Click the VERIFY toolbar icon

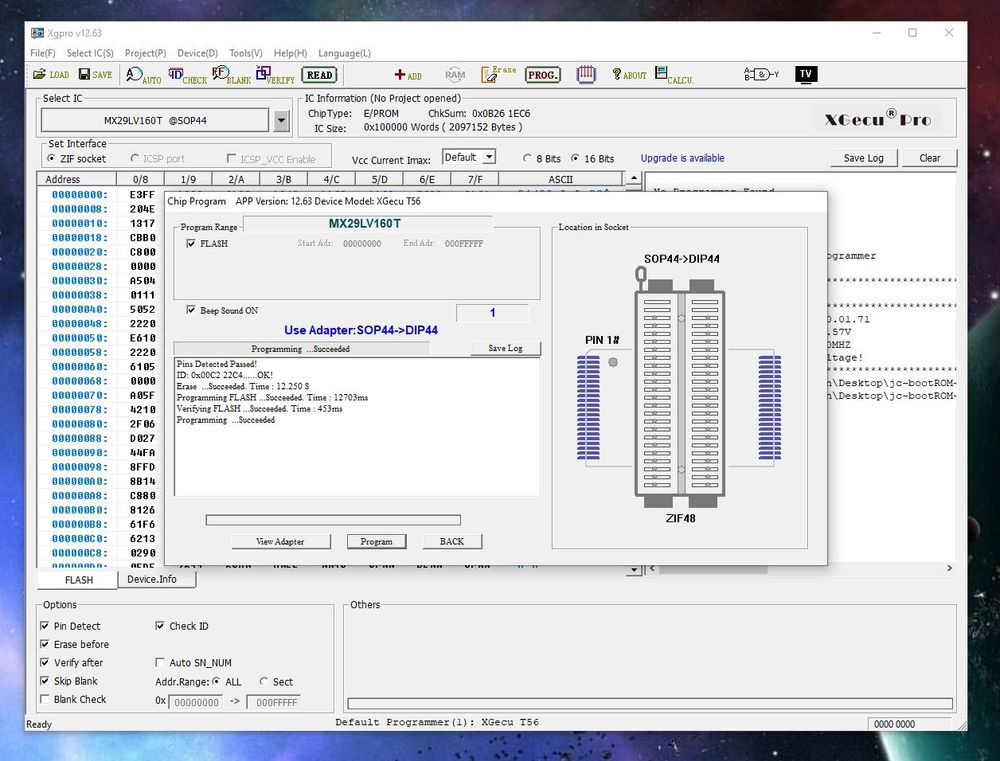point(276,75)
